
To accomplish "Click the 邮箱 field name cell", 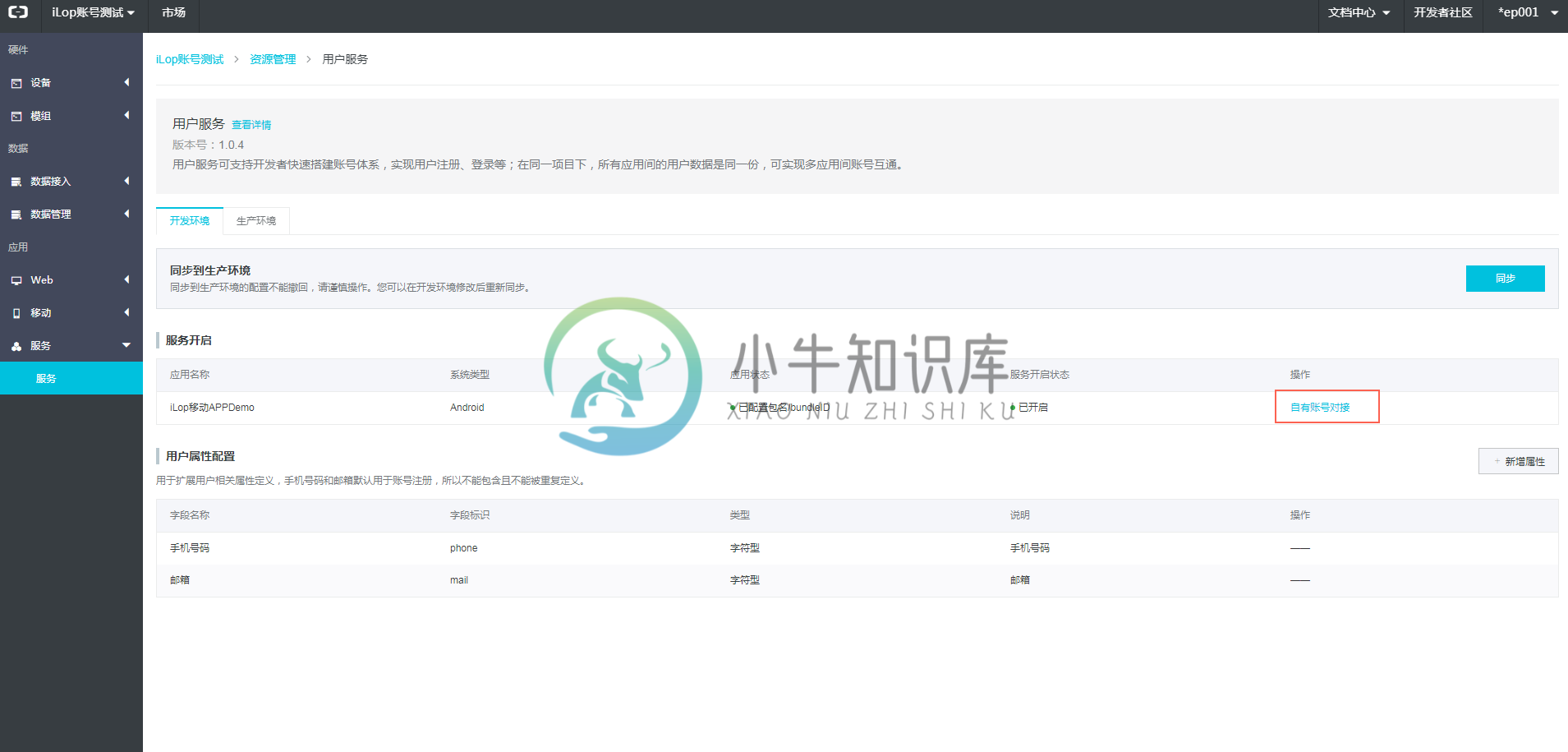I will 180,580.
